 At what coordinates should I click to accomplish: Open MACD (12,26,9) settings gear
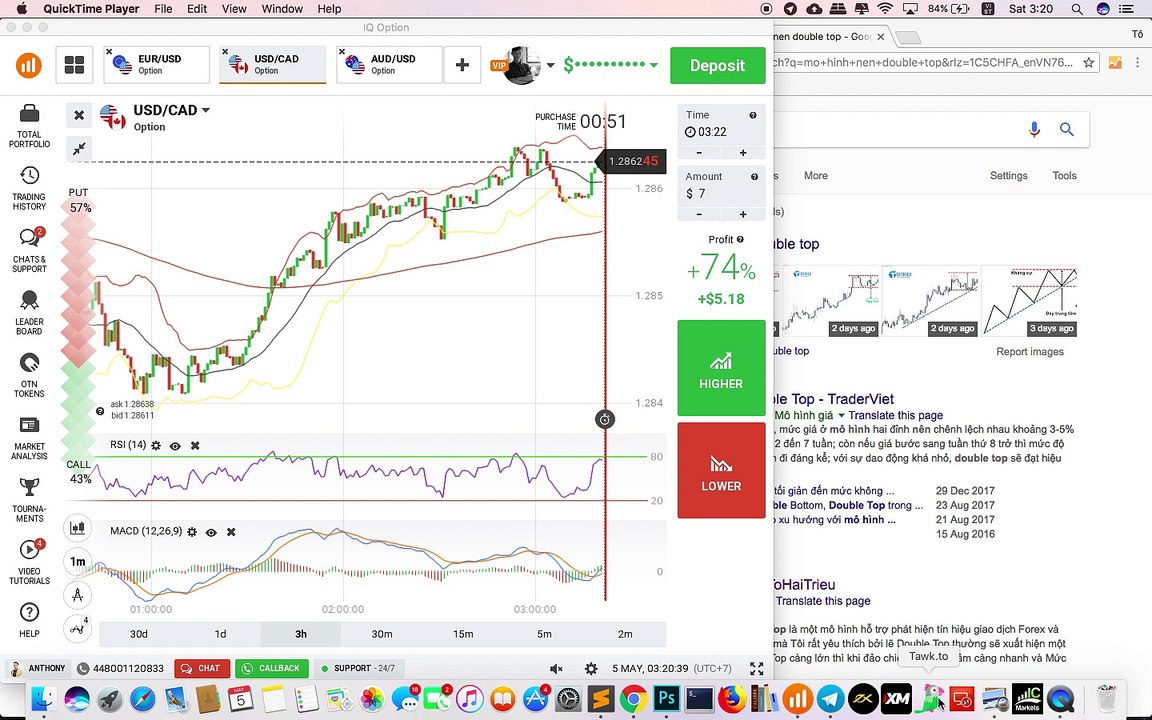(x=192, y=532)
